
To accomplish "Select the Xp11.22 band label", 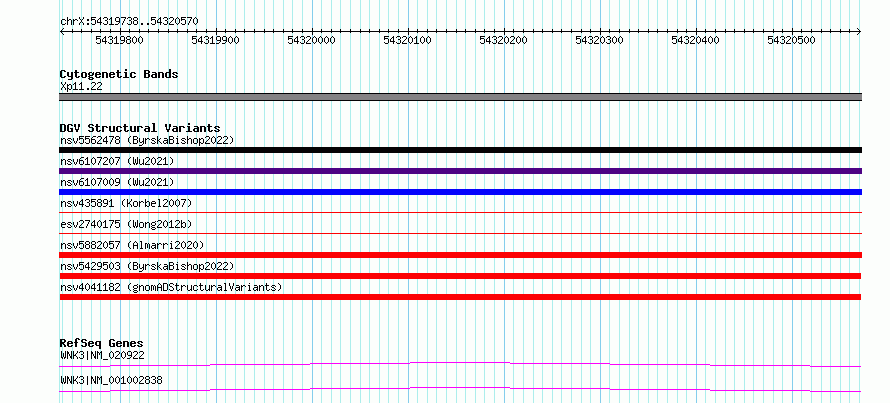I will [81, 87].
